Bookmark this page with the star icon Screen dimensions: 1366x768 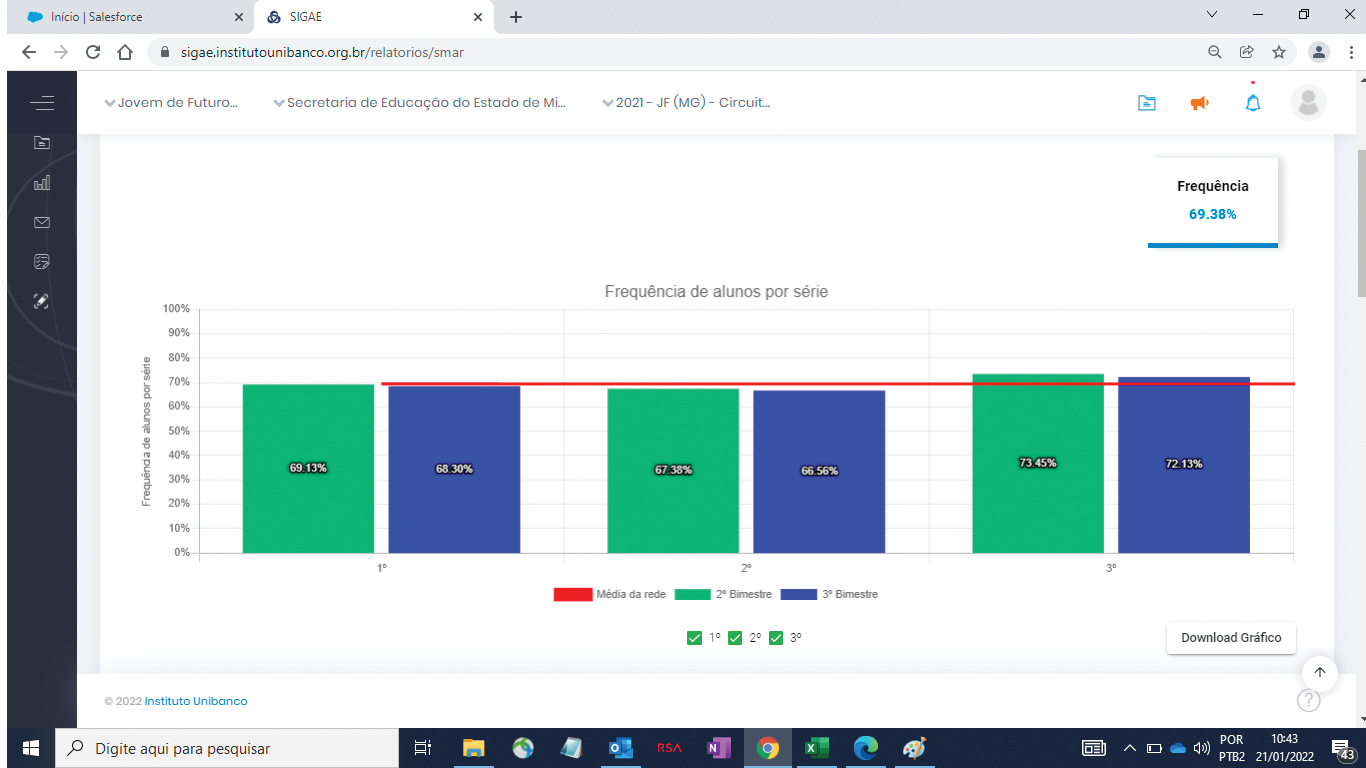1279,52
